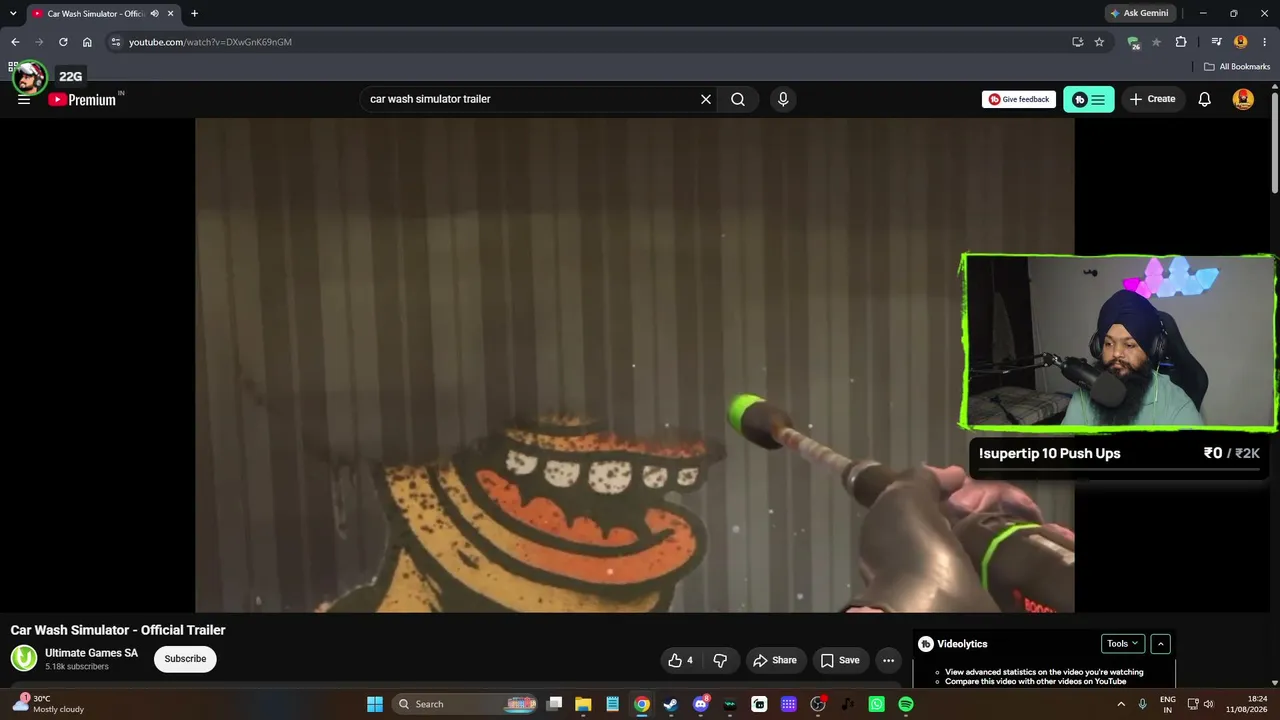Viewport: 1280px width, 720px height.
Task: Install app icon in address bar
Action: pyautogui.click(x=1077, y=42)
